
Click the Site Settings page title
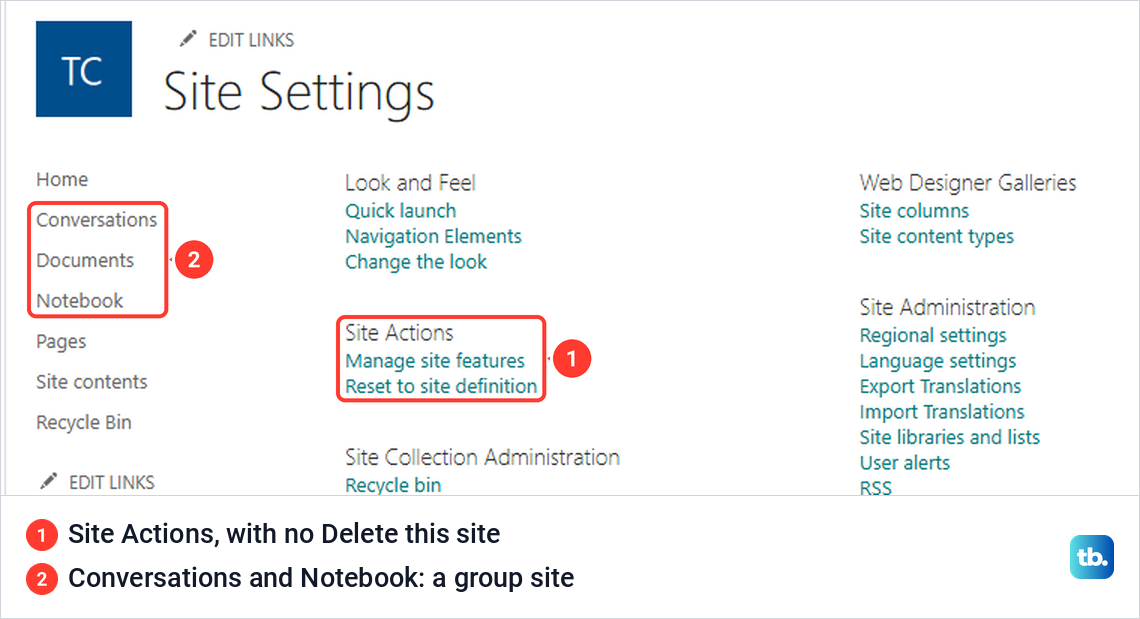tap(299, 93)
